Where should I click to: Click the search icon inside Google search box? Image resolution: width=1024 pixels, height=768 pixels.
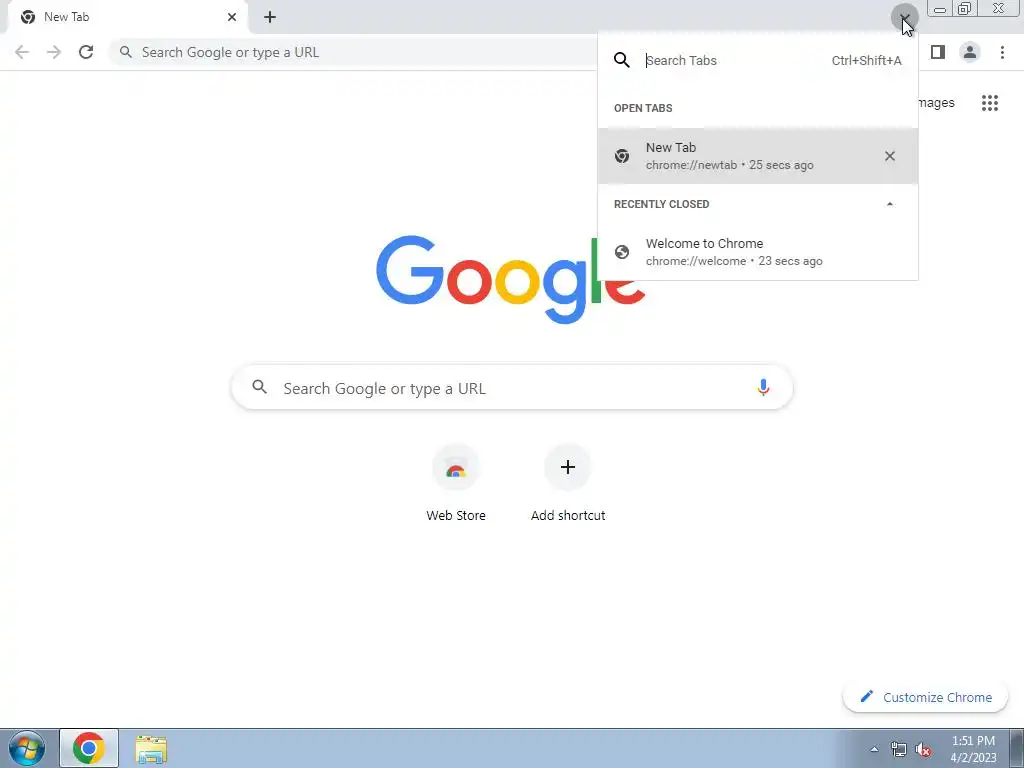(259, 387)
